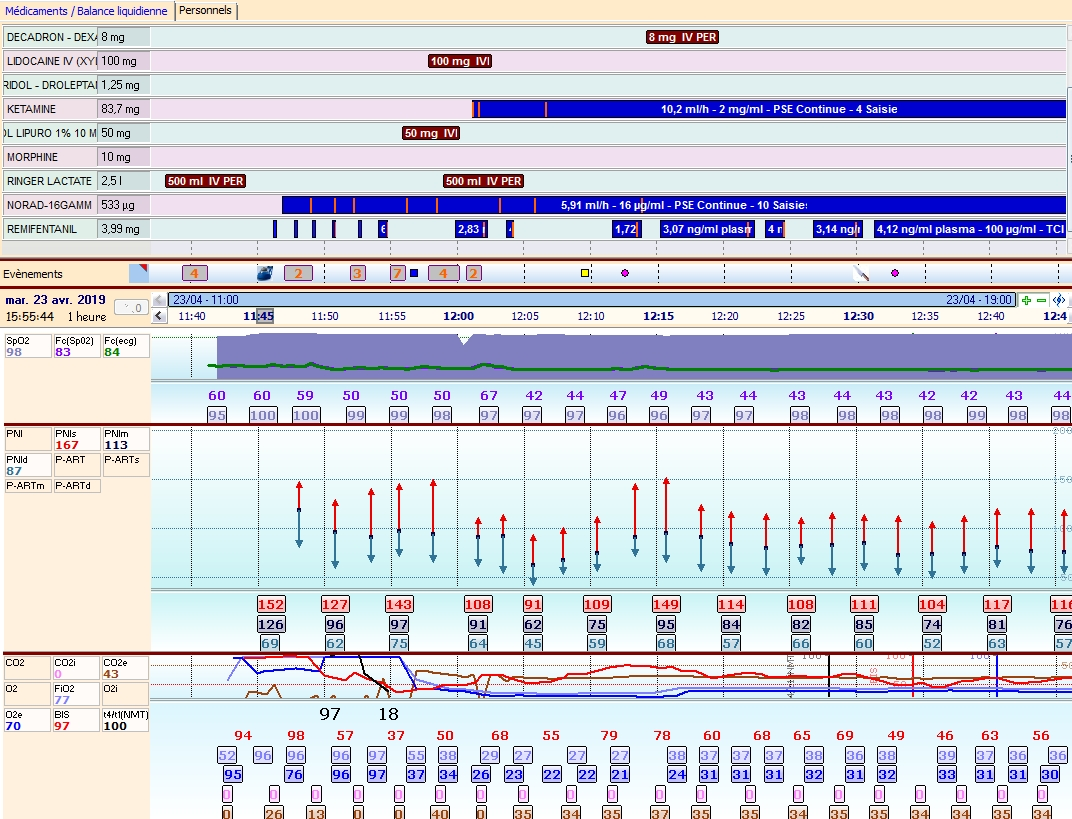Screen dimensions: 1072x819
Task: Click the PNIs parameter box showing 167
Action: [x=77, y=439]
